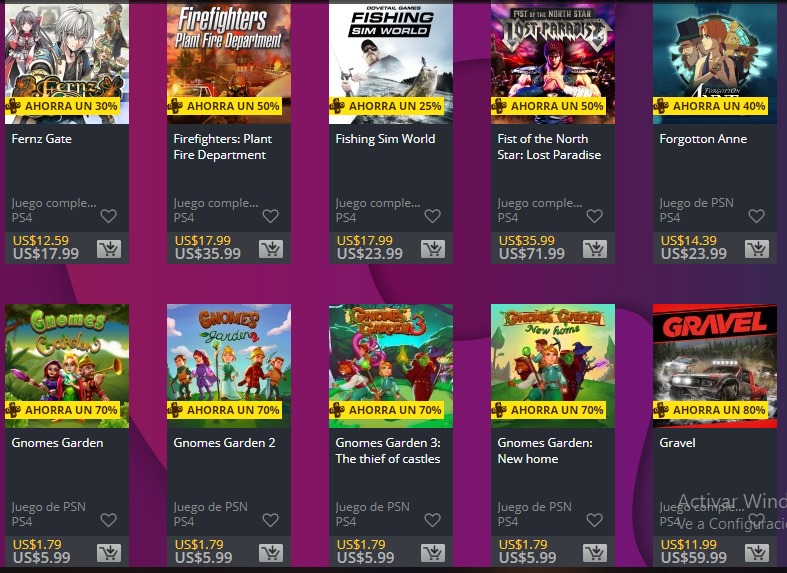Toggle wishlist heart for Fernz Gate
The width and height of the screenshot is (787, 573).
click(108, 216)
